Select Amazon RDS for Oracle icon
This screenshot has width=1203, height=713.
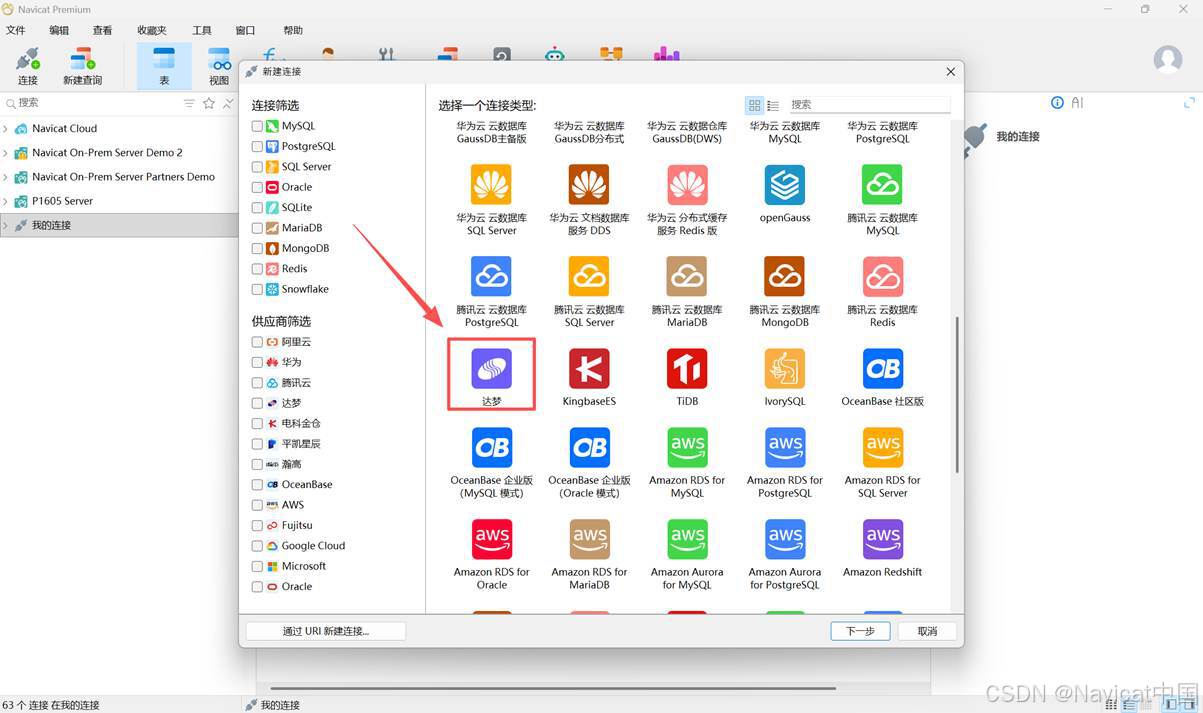[x=491, y=540]
